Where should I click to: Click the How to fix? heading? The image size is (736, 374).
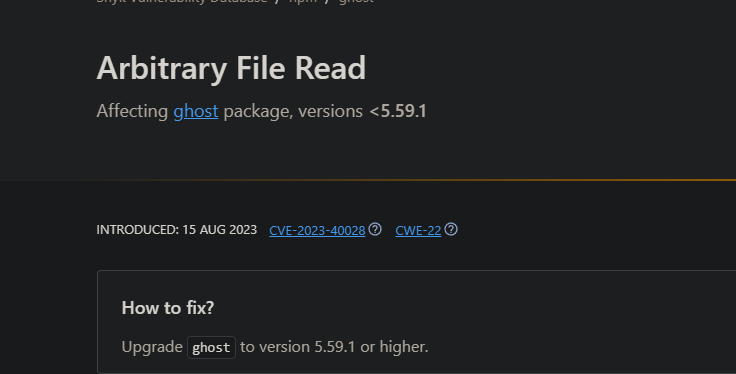(168, 308)
